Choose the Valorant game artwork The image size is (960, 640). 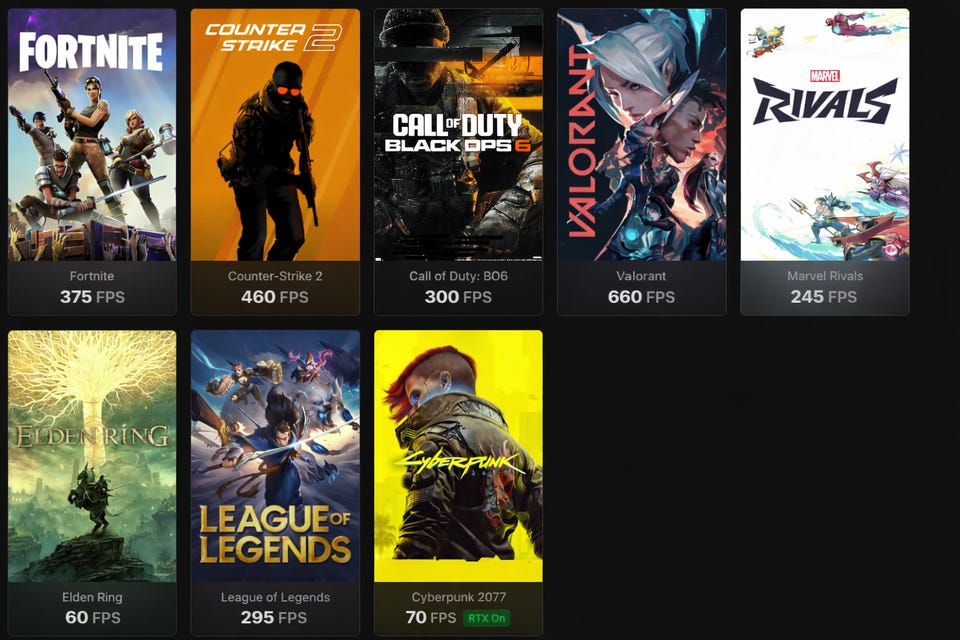[x=642, y=135]
